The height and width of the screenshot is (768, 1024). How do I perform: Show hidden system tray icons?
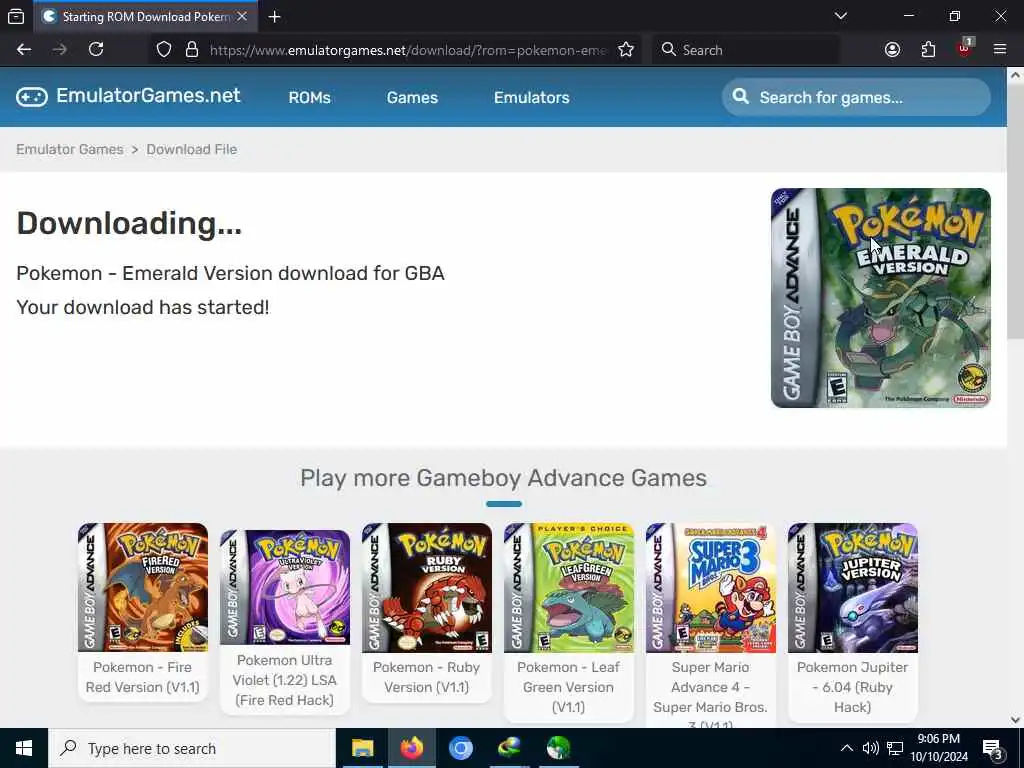click(x=846, y=748)
